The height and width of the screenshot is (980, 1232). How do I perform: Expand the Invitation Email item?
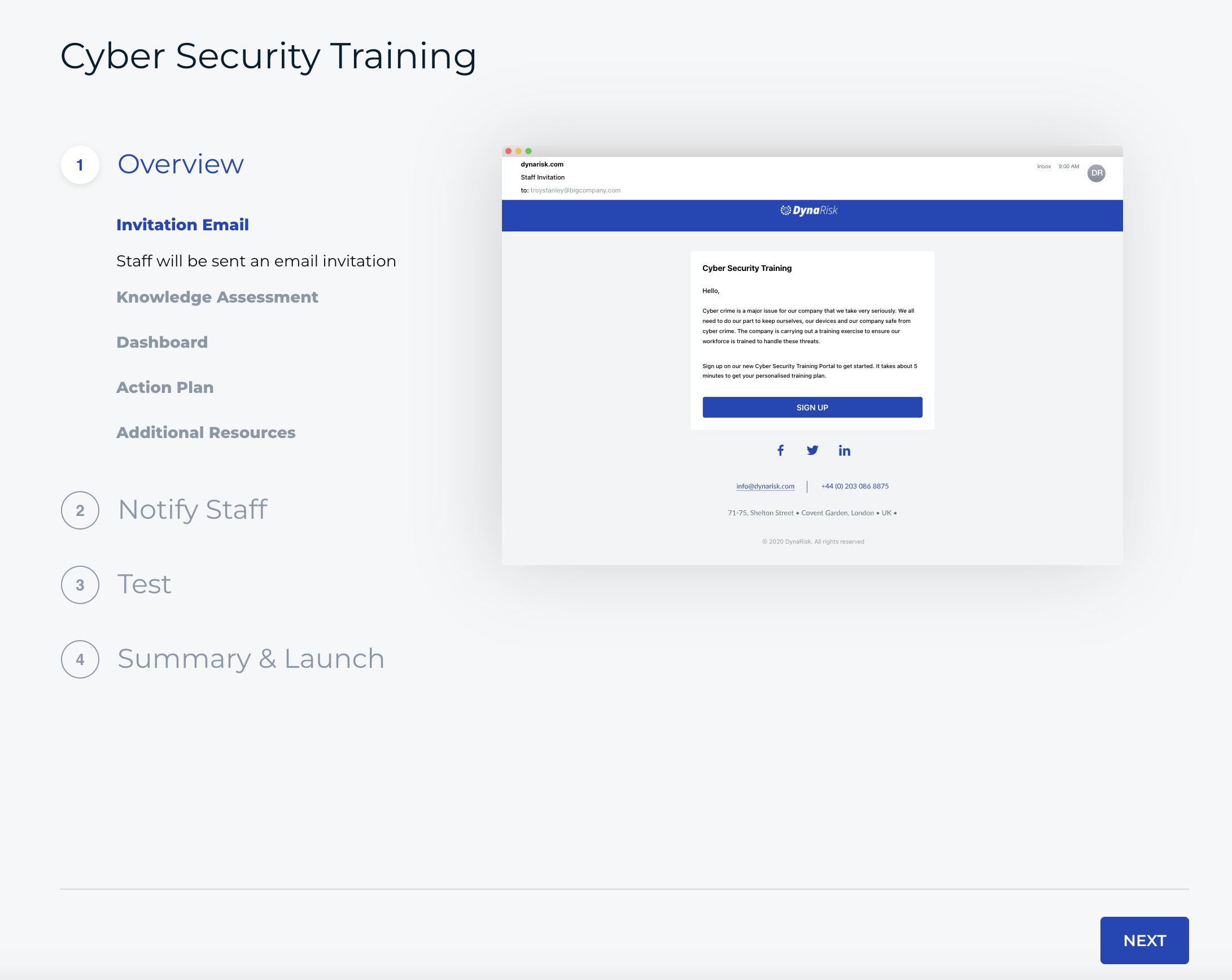coord(182,225)
